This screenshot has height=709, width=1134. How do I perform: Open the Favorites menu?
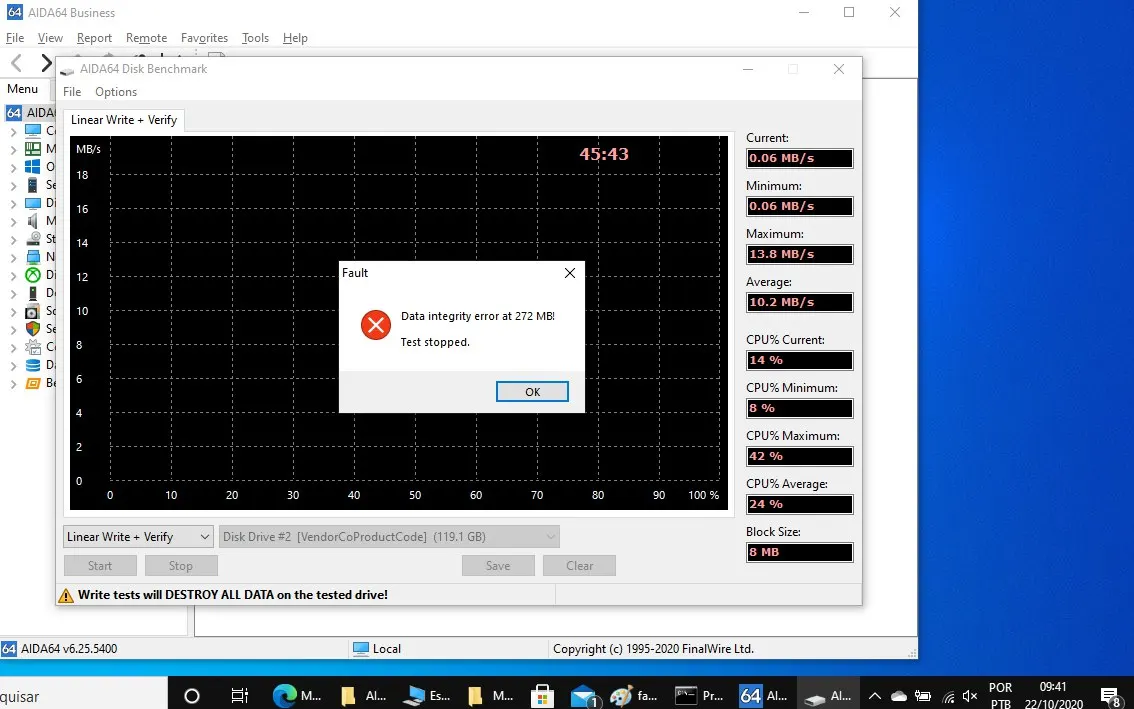click(x=204, y=38)
